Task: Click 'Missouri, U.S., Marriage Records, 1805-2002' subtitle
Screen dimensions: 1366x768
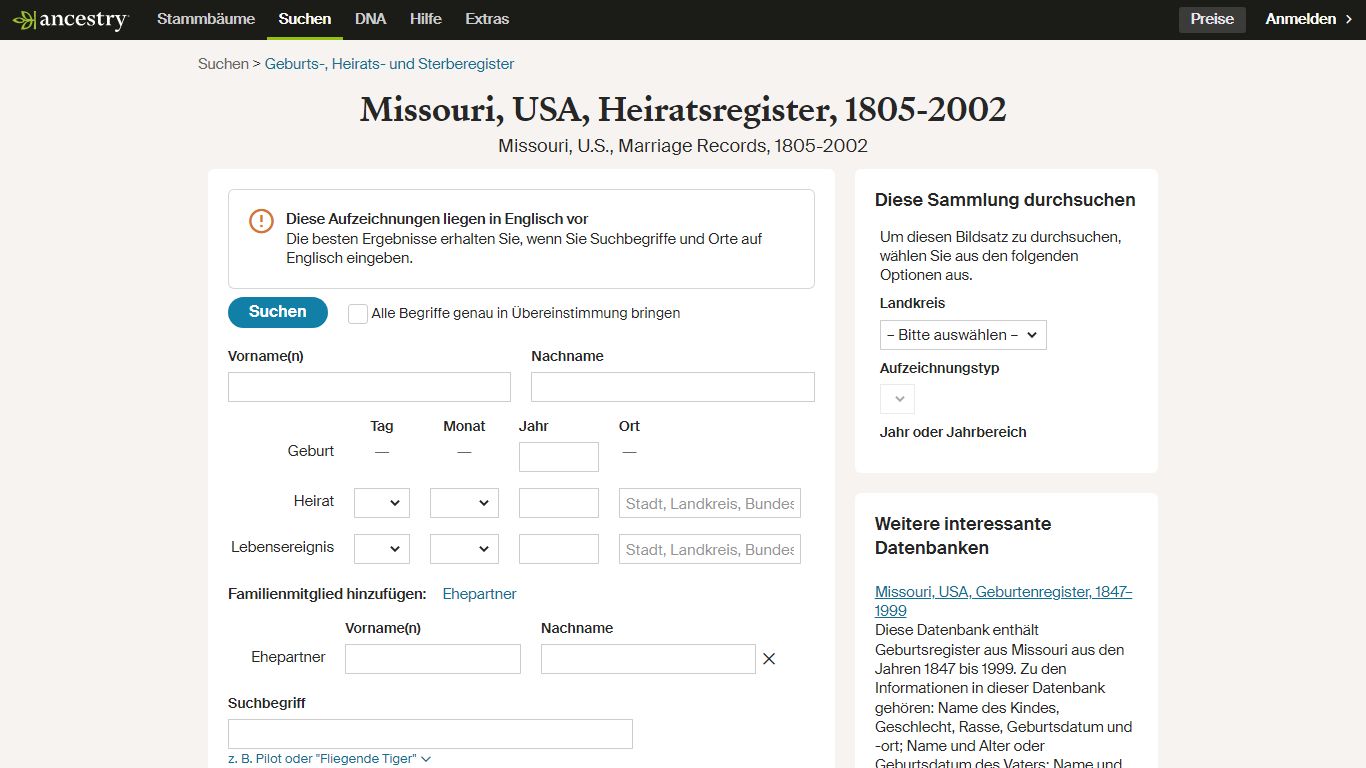Action: (x=683, y=146)
